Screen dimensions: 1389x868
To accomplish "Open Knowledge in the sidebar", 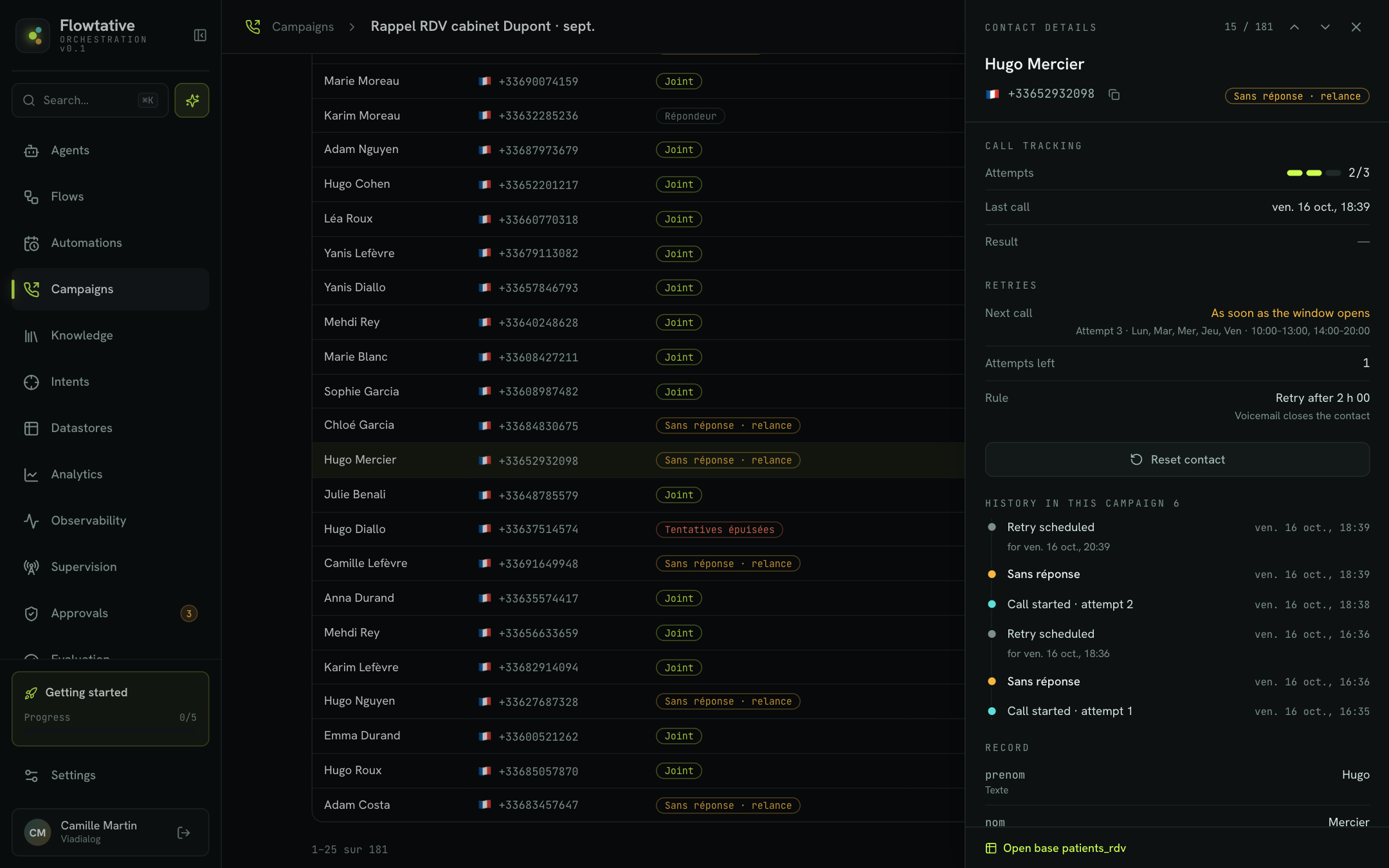I will (111, 336).
